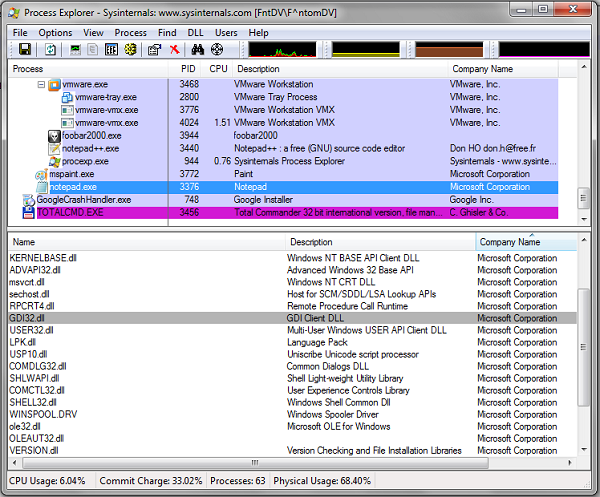Screen dimensions: 600x497
Task: Click the procexp.exe process icon
Action: click(55, 162)
